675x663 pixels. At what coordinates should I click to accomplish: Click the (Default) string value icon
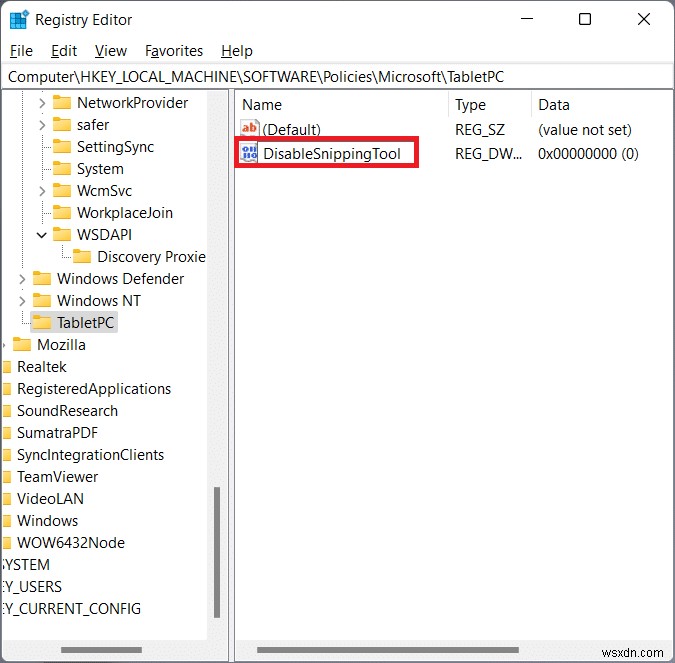[x=249, y=129]
